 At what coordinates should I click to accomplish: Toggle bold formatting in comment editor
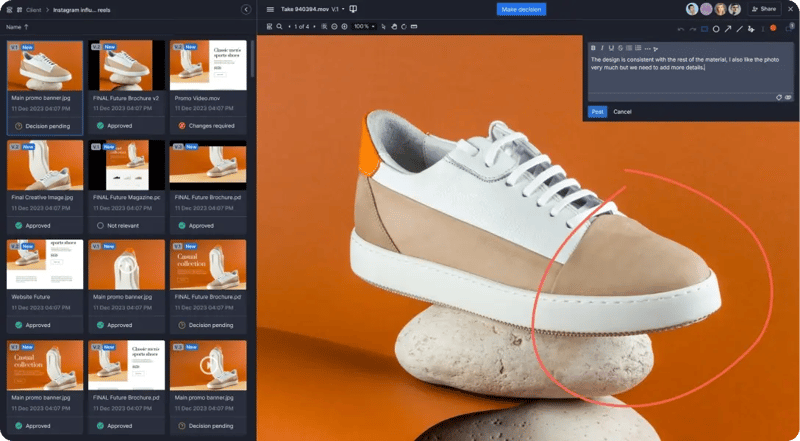tap(593, 48)
